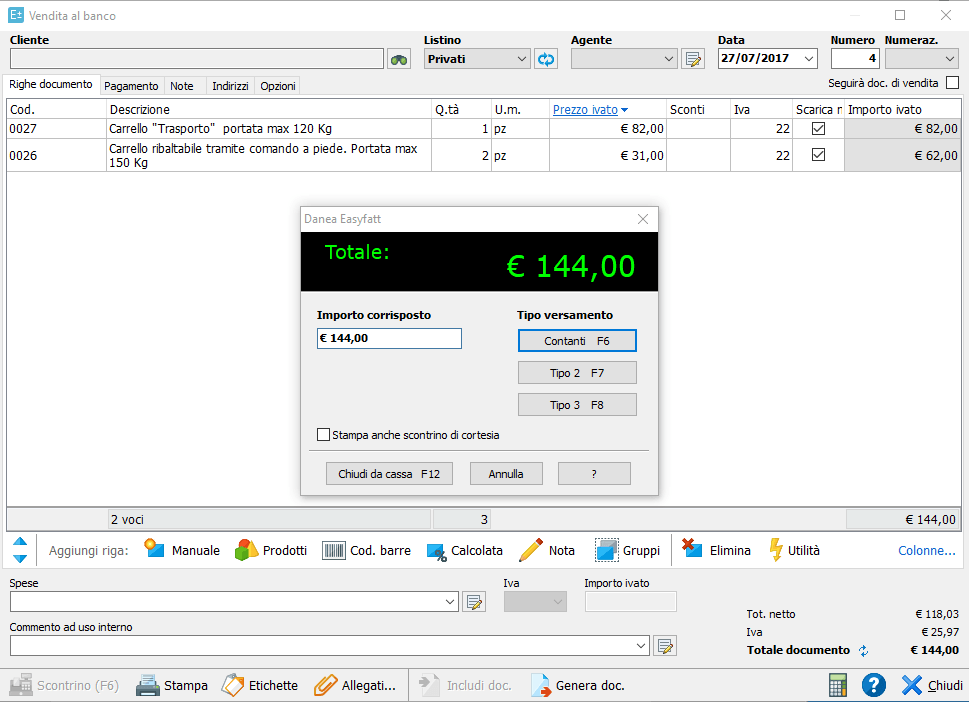
Task: Open product catalog via the Prodotti icon
Action: point(246,549)
